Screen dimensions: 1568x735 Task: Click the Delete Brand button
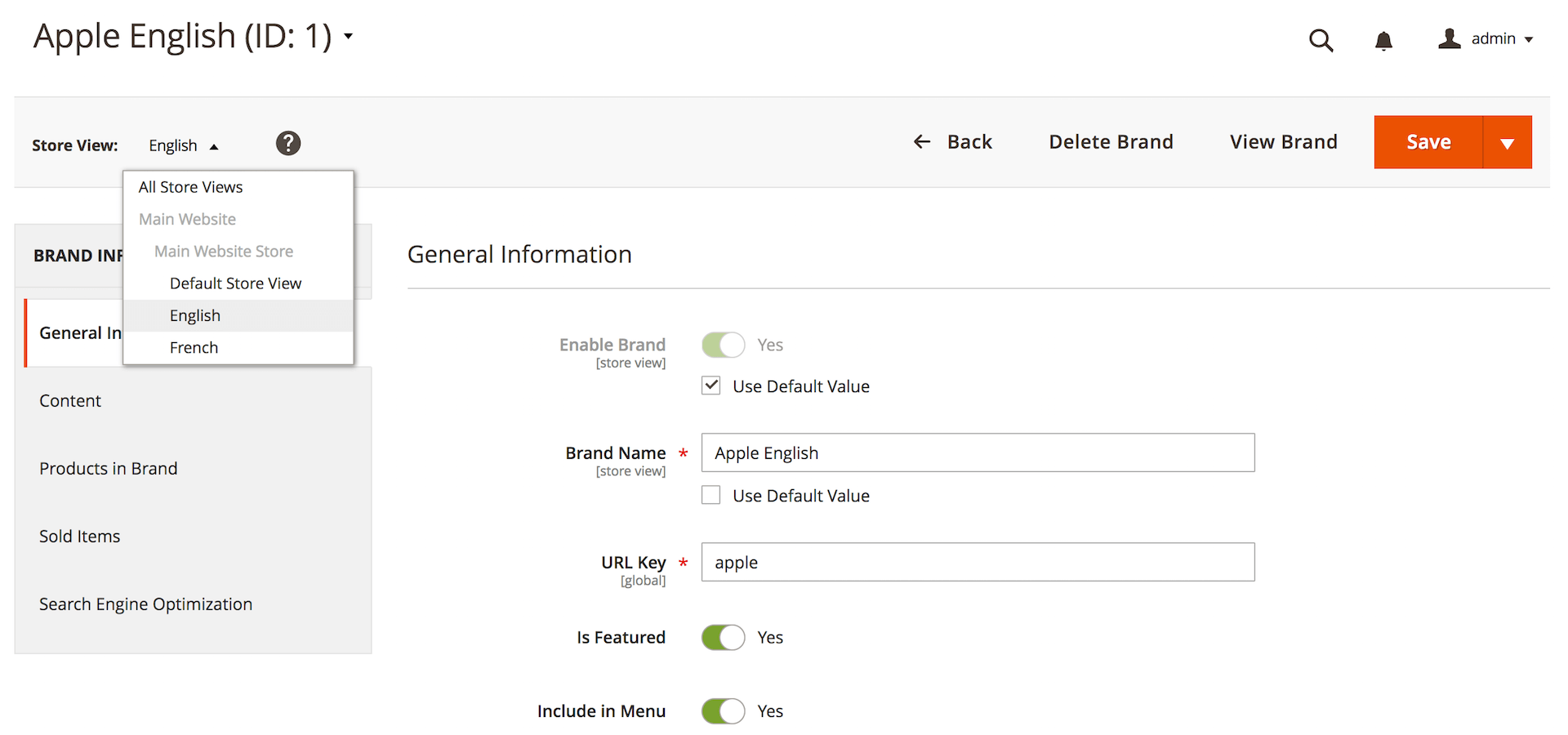(1111, 141)
